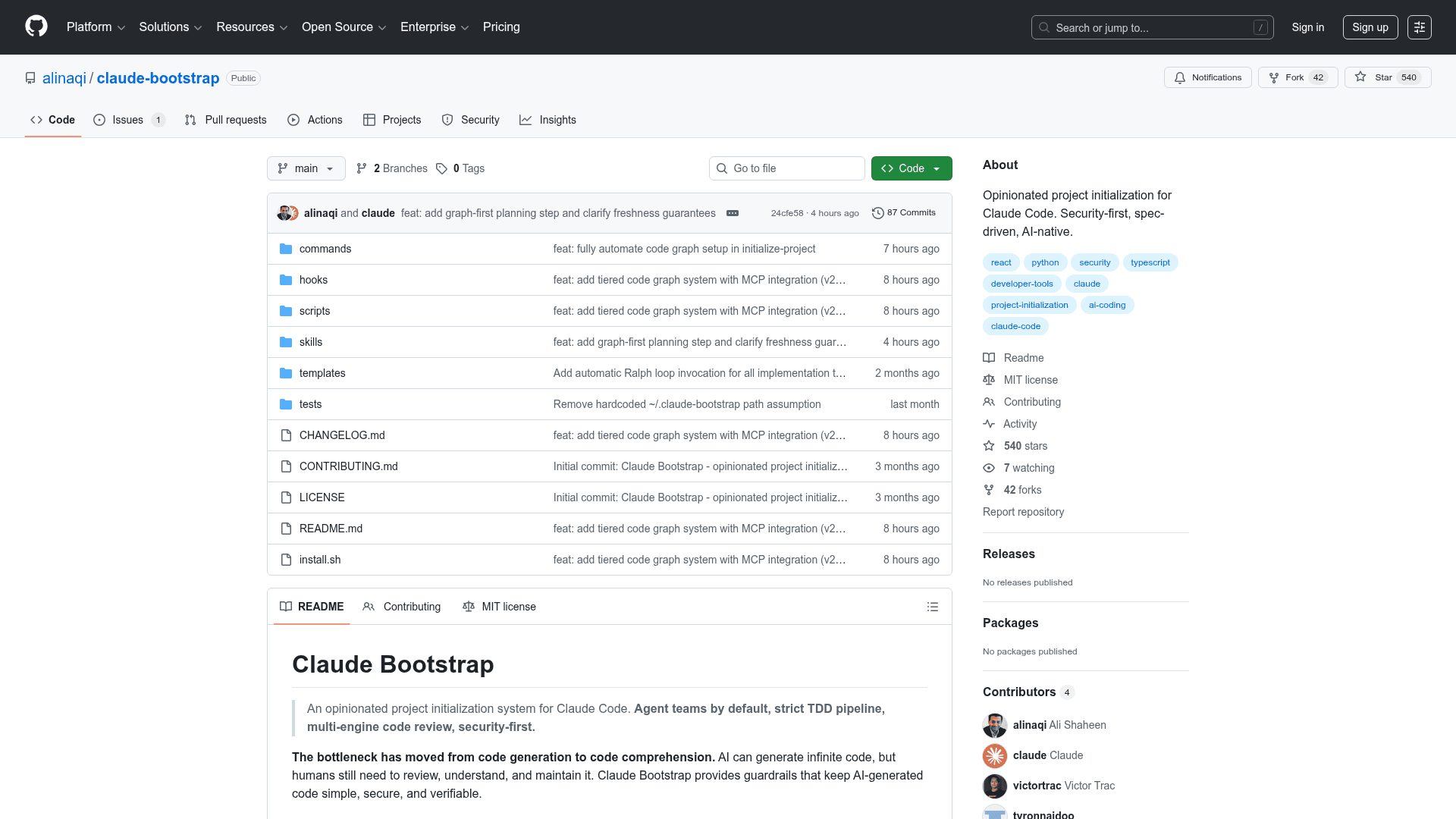Open the main branch selector dropdown
The height and width of the screenshot is (819, 1456).
tap(306, 168)
